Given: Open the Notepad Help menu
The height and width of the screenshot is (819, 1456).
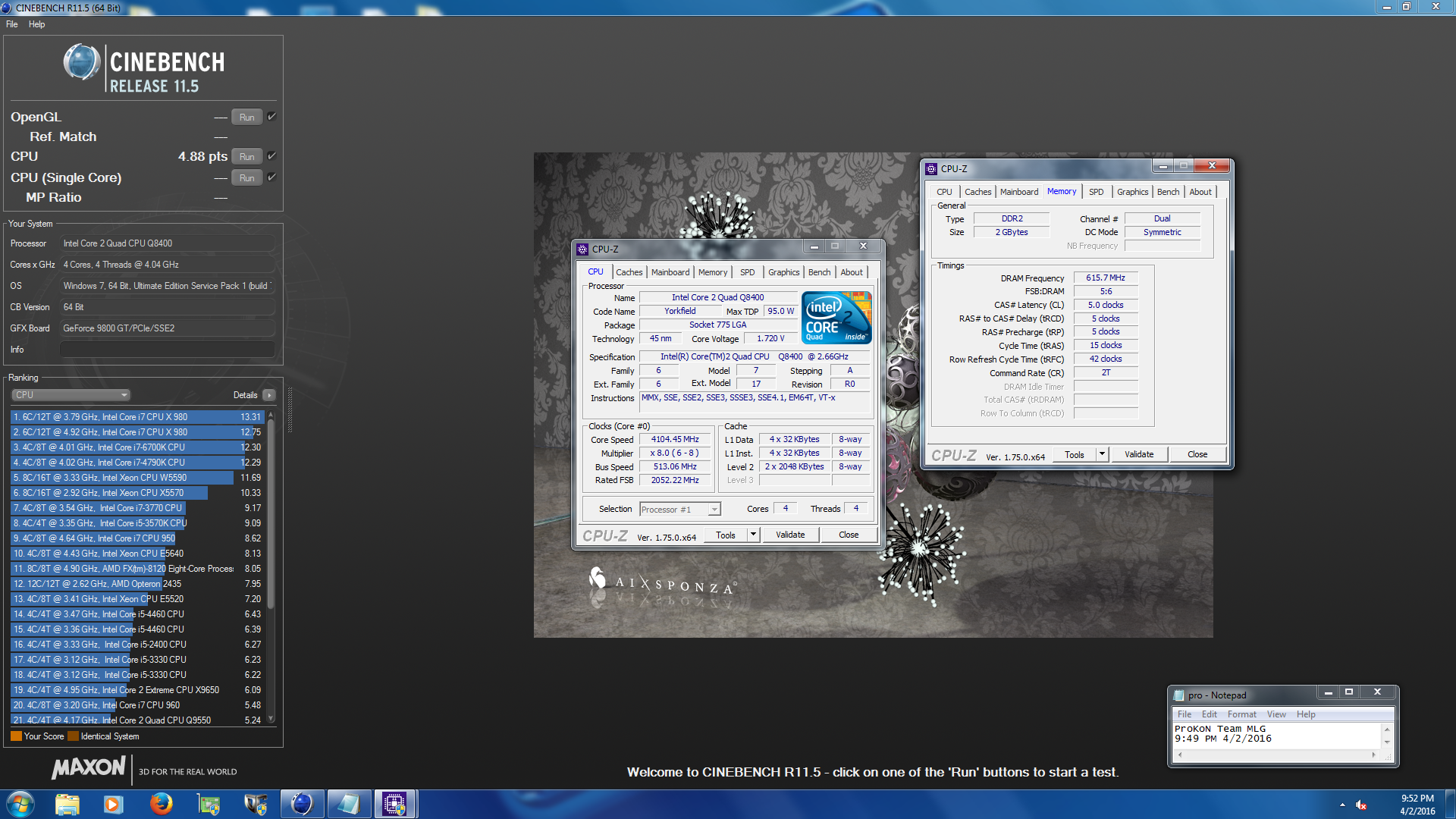Looking at the screenshot, I should [1306, 714].
